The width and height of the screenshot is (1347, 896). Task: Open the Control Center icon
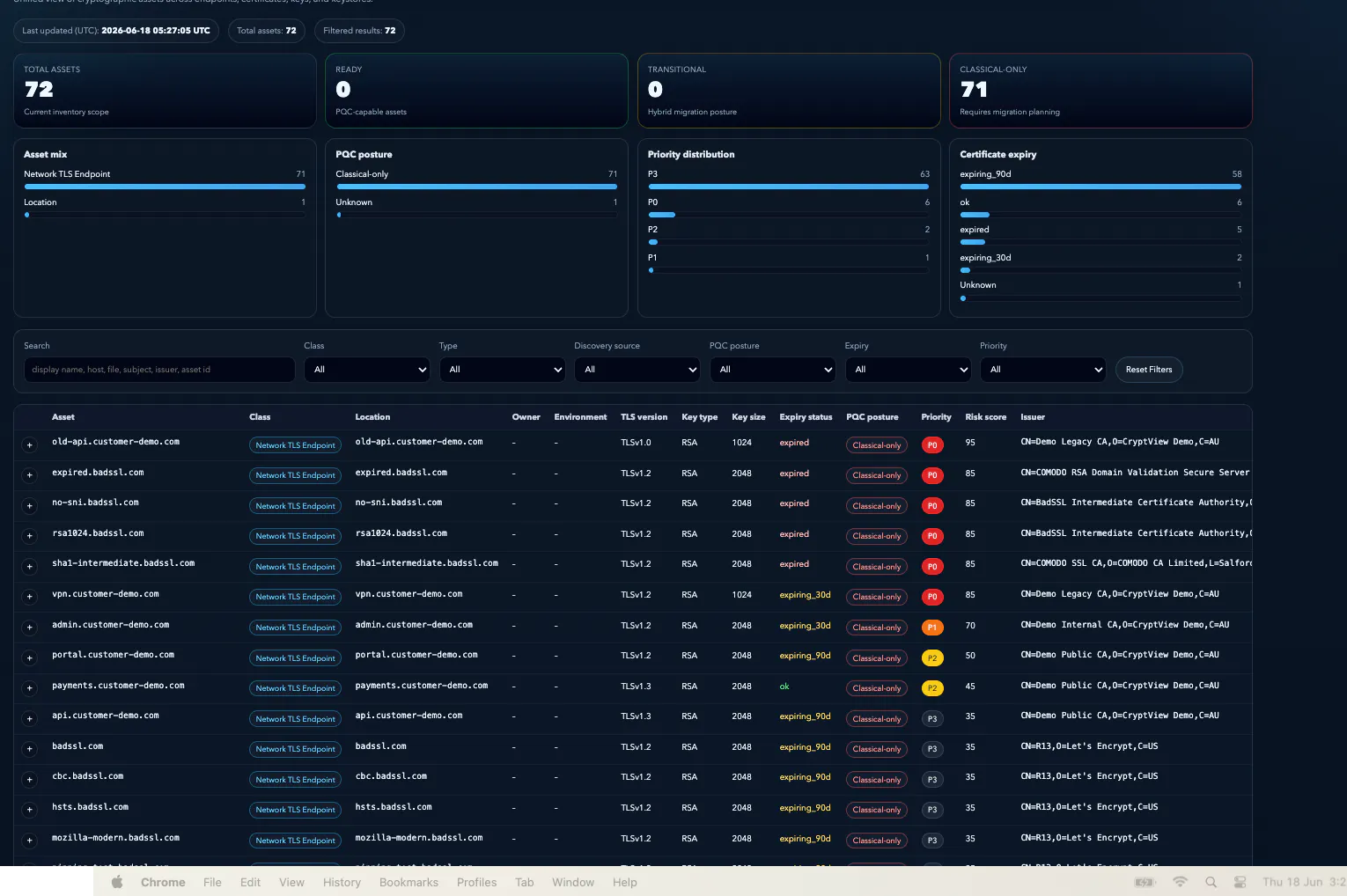[1240, 882]
